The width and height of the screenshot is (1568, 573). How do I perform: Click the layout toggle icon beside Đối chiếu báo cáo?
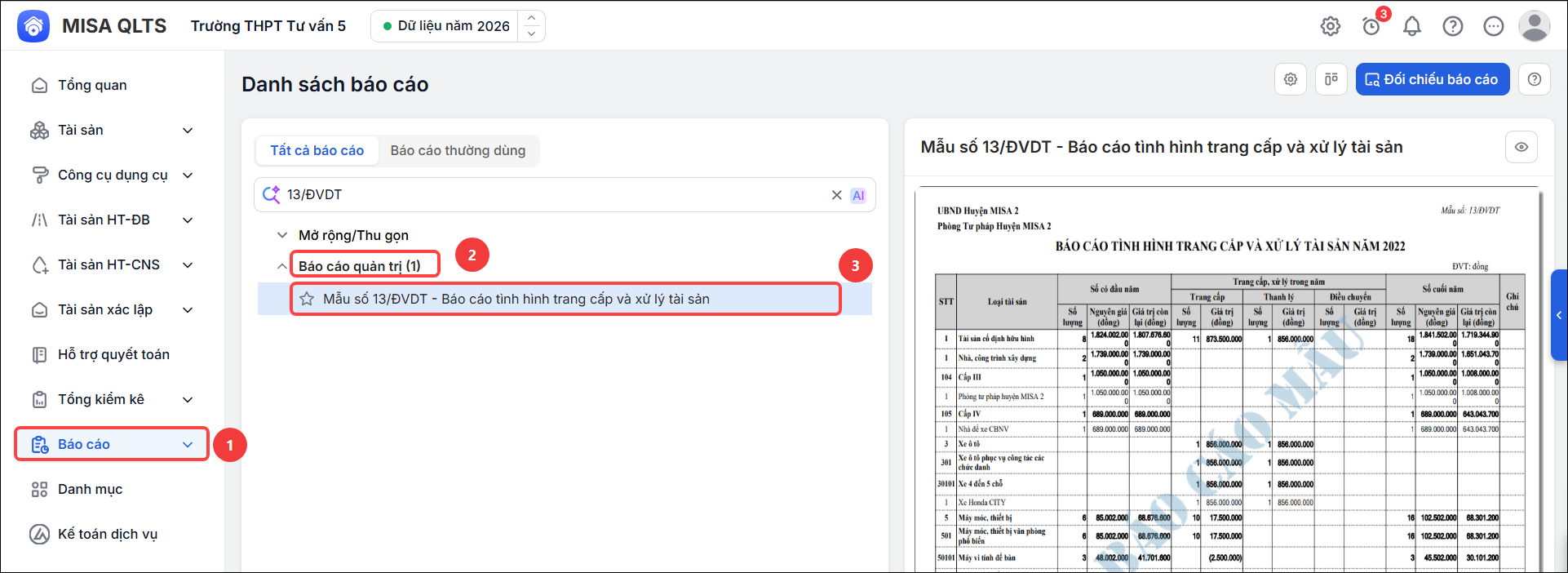[x=1331, y=79]
